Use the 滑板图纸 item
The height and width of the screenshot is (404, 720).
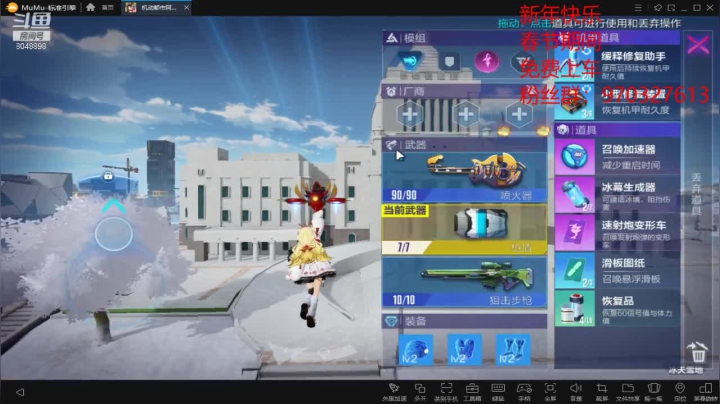(x=617, y=270)
